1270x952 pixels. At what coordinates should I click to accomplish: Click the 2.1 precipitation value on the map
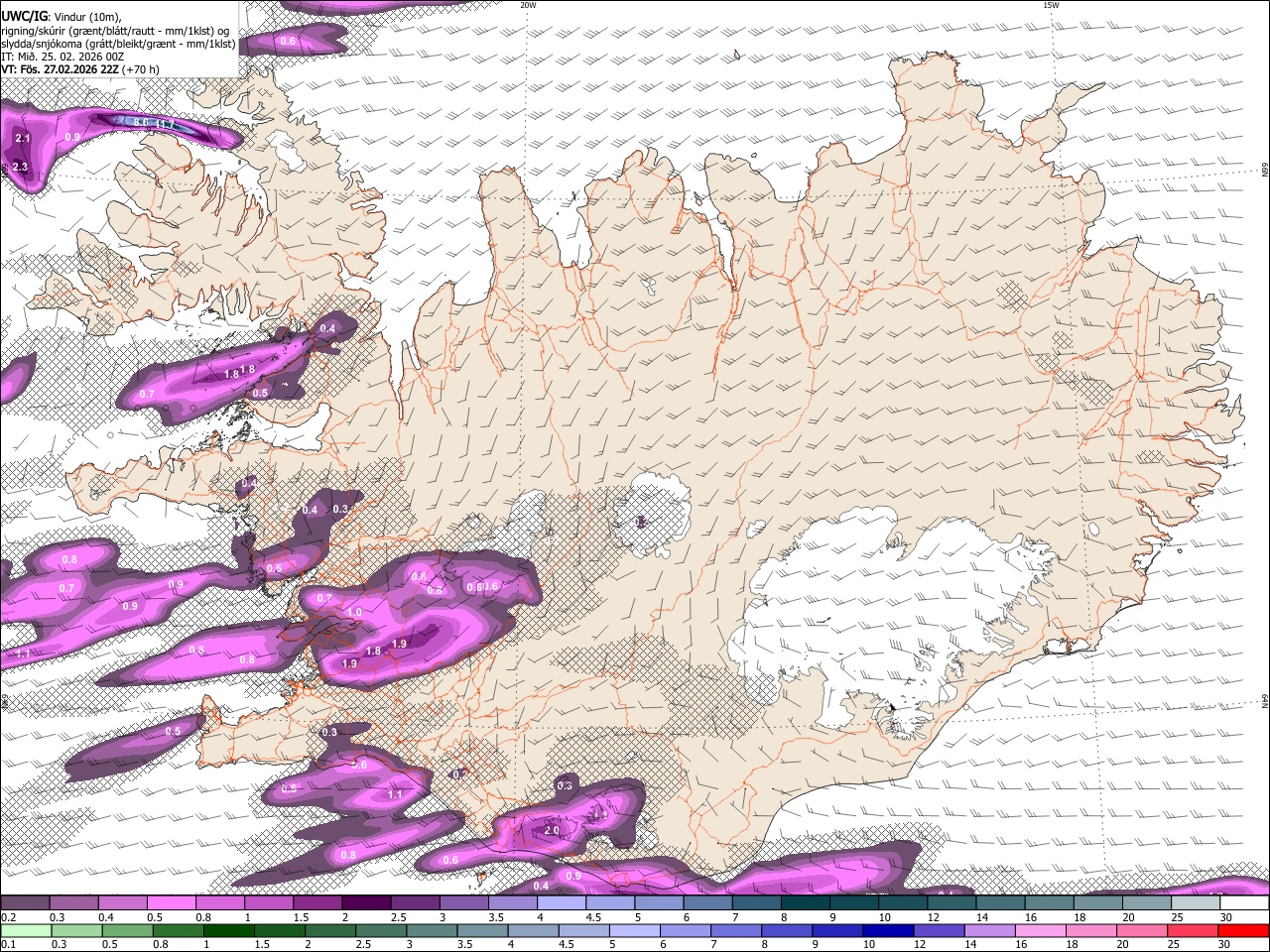pos(22,139)
